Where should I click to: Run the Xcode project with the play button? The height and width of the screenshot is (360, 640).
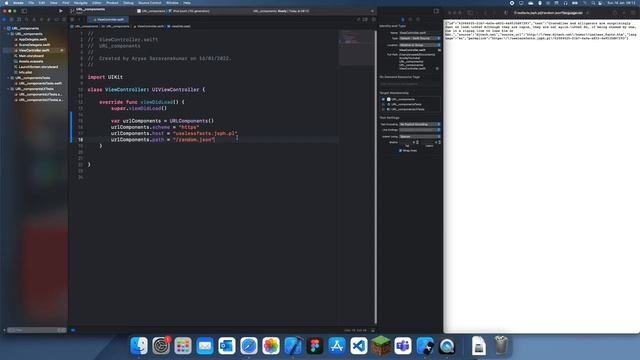(x=61, y=11)
